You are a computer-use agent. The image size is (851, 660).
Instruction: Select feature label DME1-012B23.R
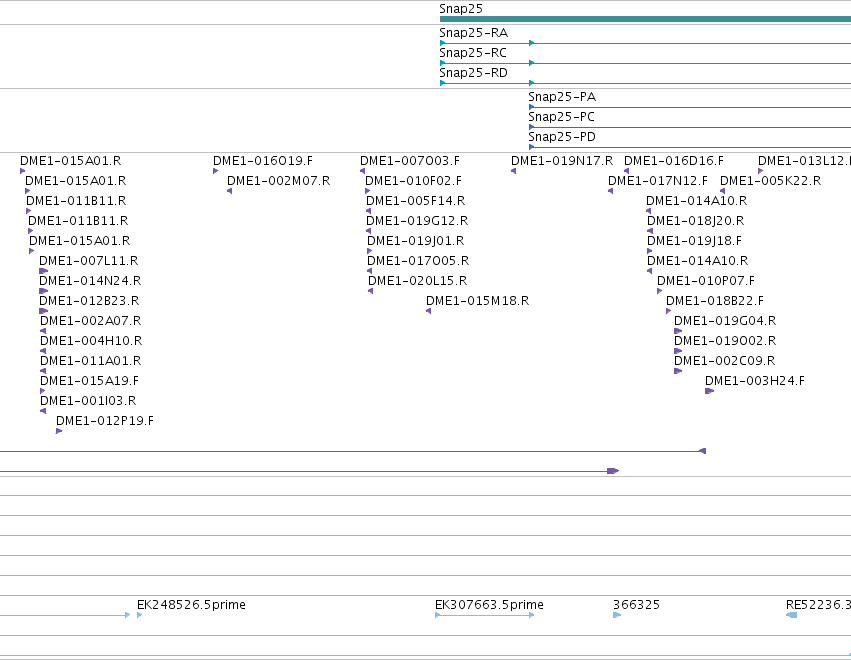(x=89, y=301)
